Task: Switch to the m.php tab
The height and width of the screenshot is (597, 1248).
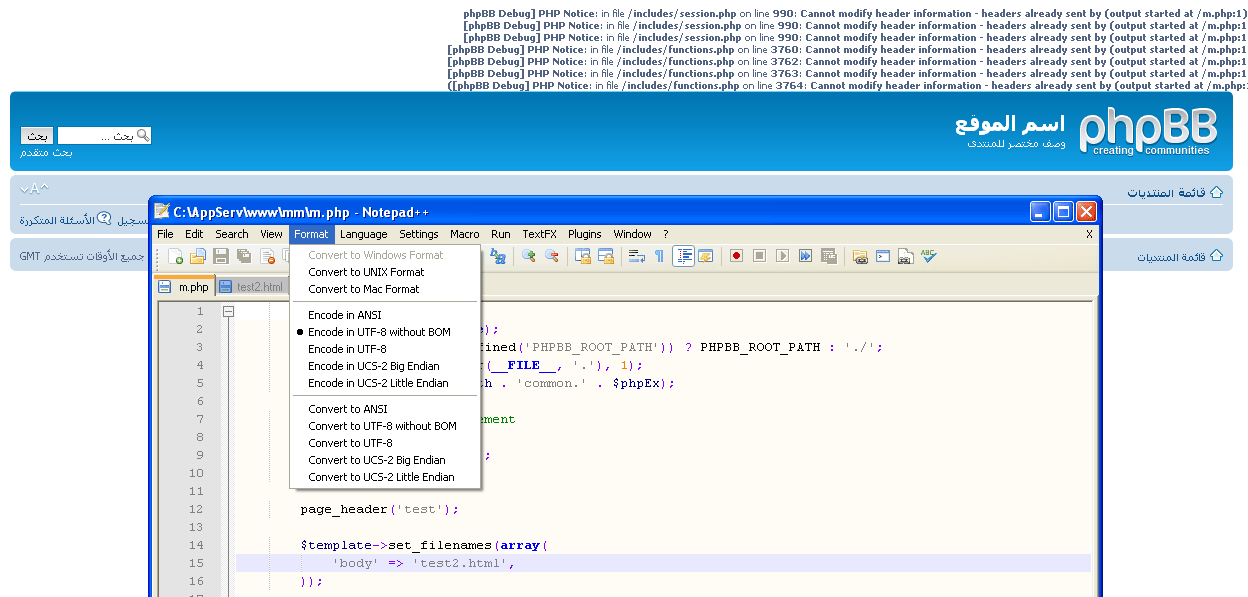Action: tap(185, 287)
